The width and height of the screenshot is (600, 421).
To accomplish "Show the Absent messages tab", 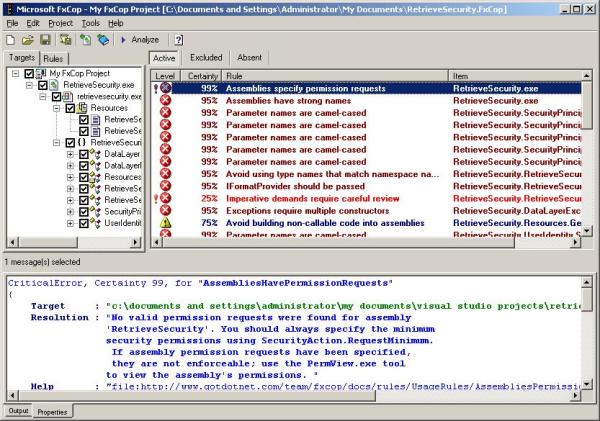I will 249,58.
